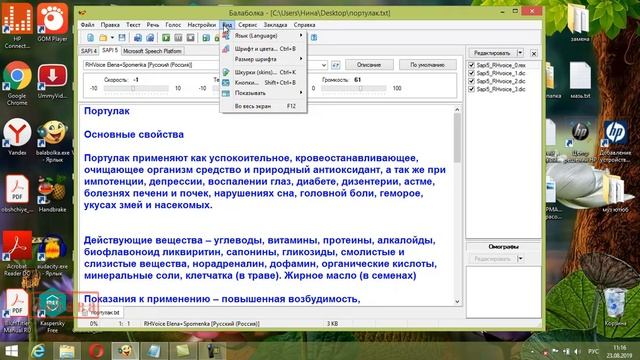Switch to the Microsoft Speech Platform tab
Image resolution: width=640 pixels, height=360 pixels.
pyautogui.click(x=152, y=51)
